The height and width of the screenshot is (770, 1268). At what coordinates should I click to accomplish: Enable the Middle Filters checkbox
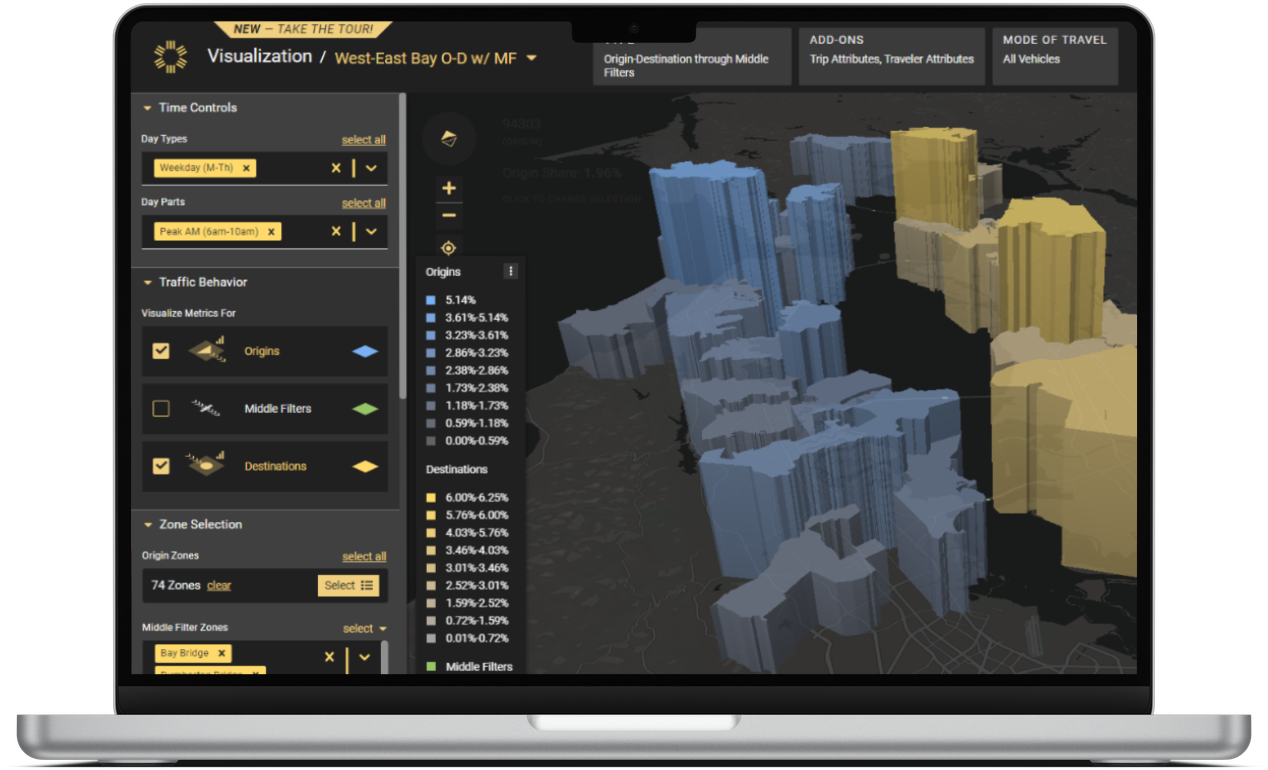click(161, 408)
